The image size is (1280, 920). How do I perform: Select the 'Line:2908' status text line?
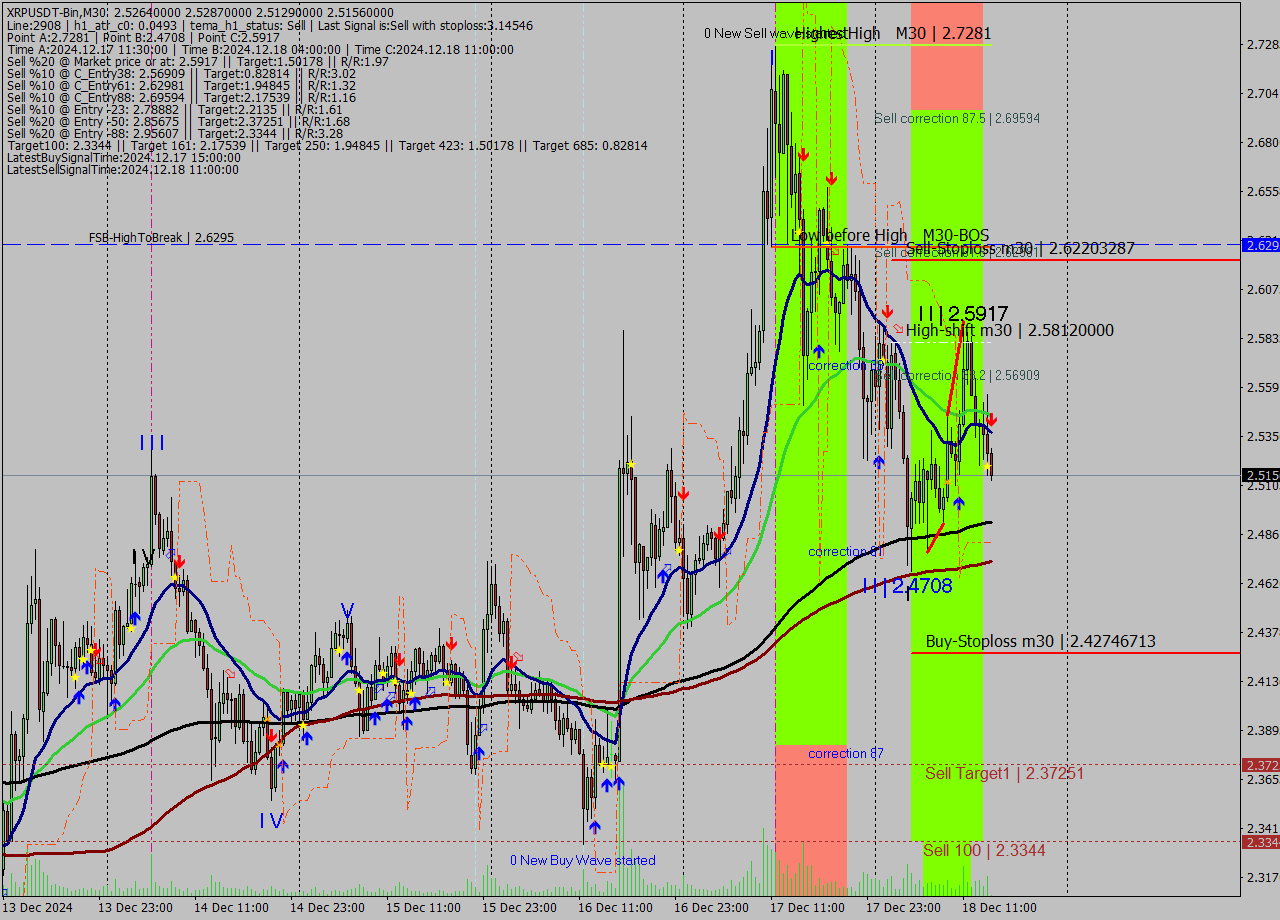tap(269, 26)
